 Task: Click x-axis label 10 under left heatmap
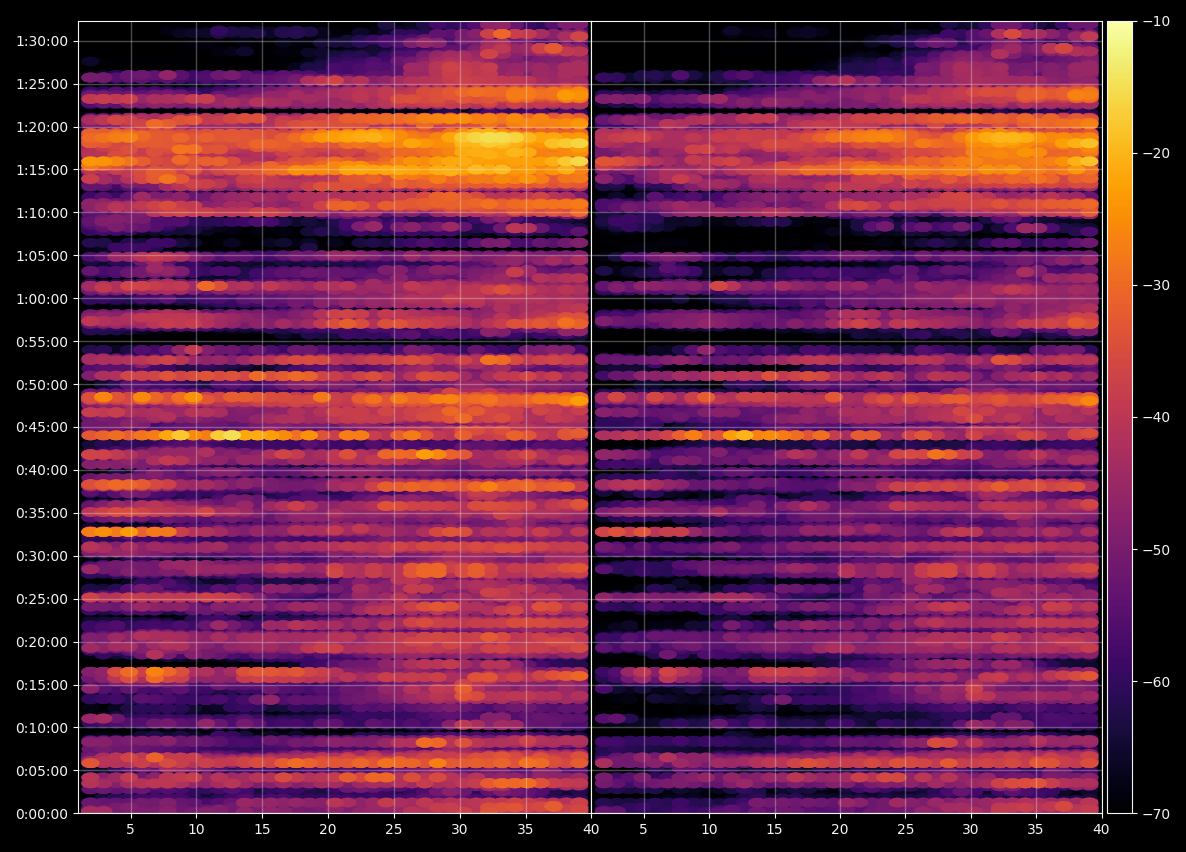[197, 829]
